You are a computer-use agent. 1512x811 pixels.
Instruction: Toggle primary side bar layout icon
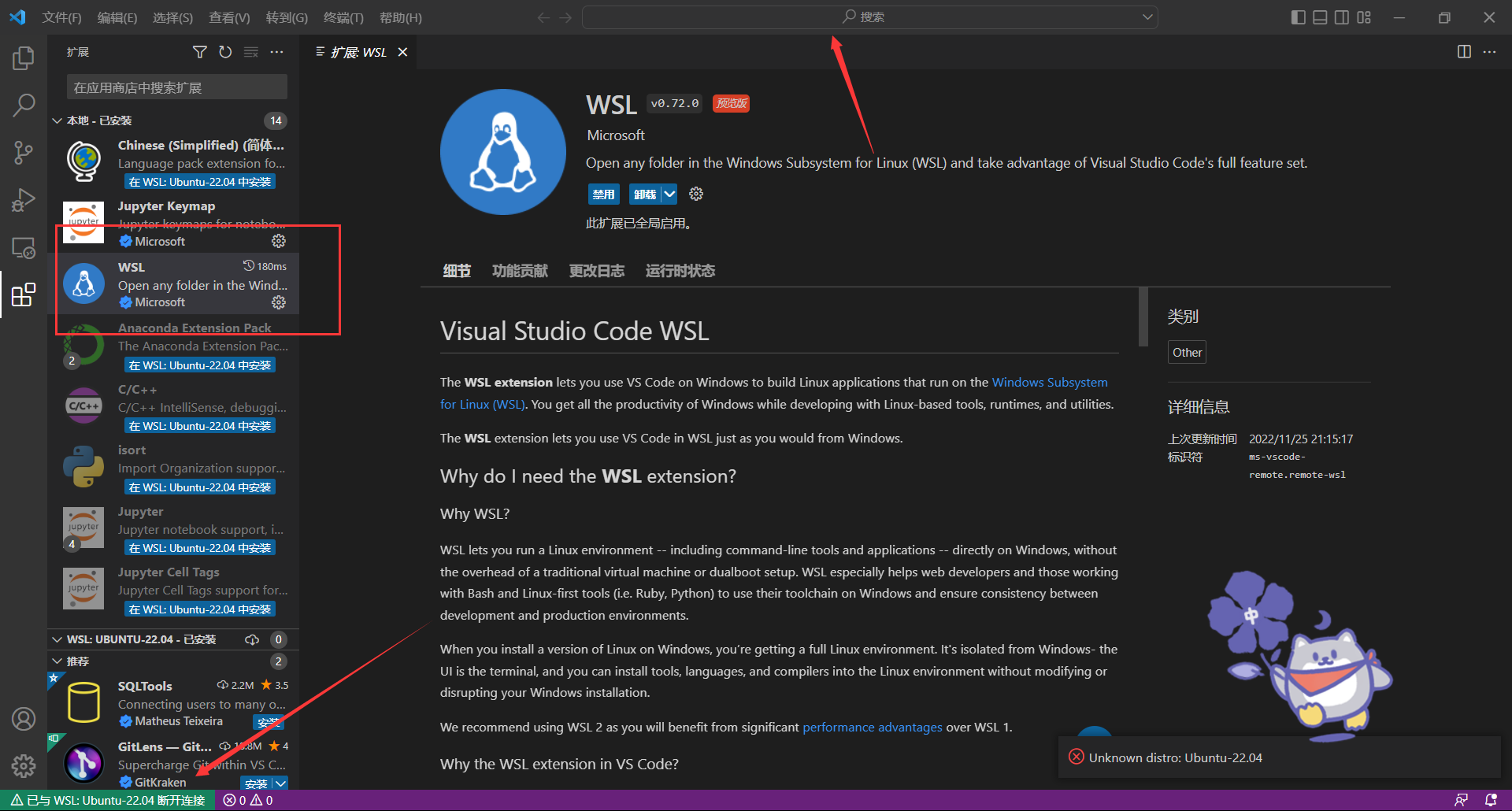point(1299,17)
